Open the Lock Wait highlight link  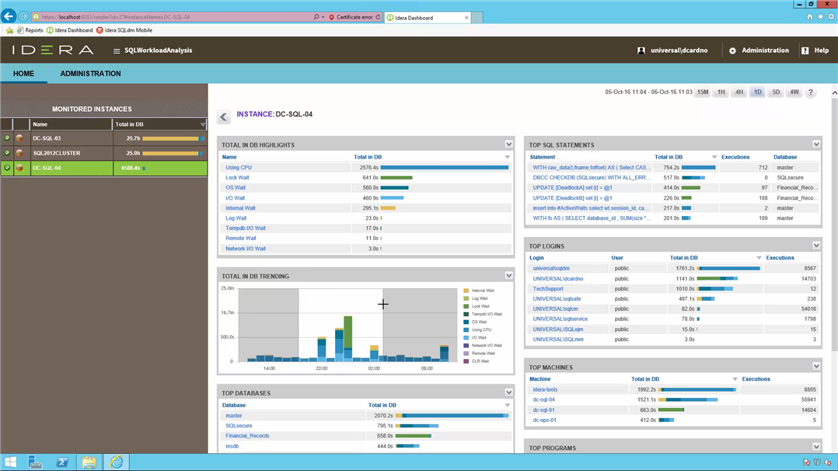click(237, 177)
